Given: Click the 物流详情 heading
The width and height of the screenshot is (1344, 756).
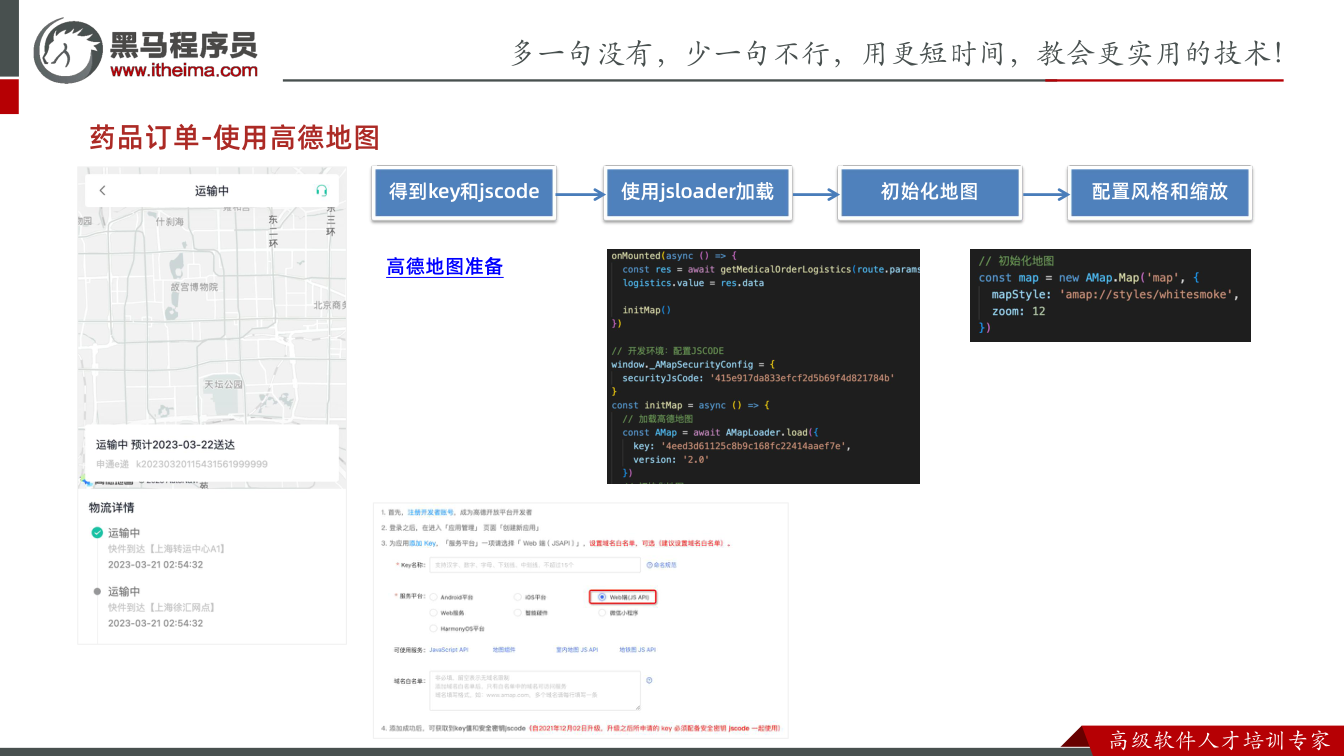Looking at the screenshot, I should [111, 508].
